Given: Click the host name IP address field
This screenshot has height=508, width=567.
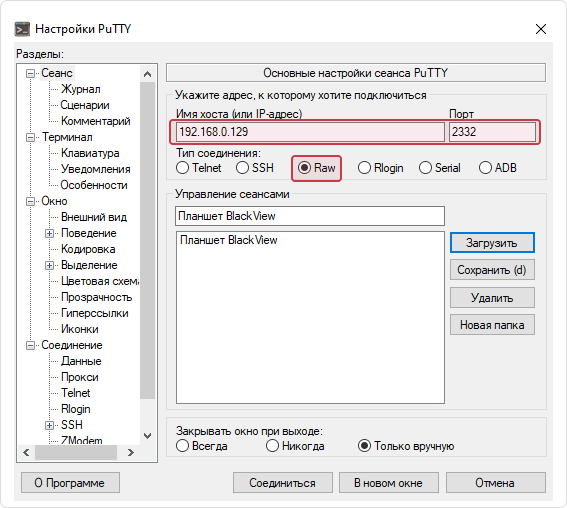Looking at the screenshot, I should point(310,132).
